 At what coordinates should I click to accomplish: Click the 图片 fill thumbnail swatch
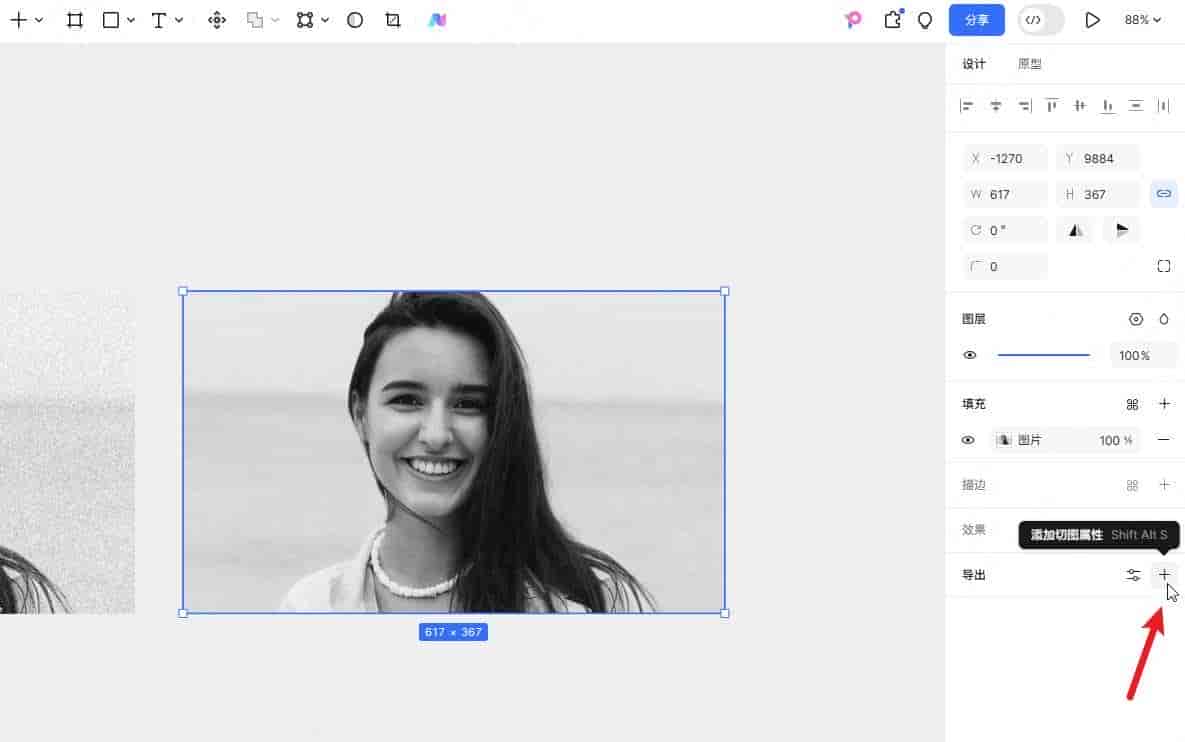(1004, 441)
